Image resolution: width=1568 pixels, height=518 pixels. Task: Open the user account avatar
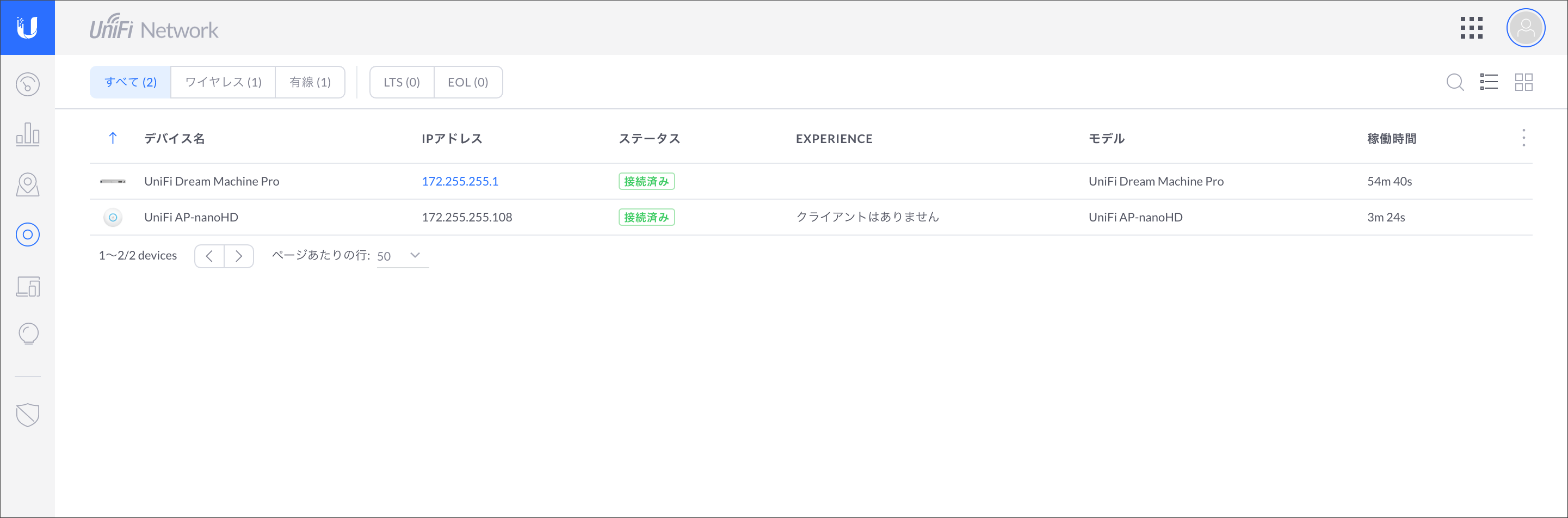(1526, 28)
